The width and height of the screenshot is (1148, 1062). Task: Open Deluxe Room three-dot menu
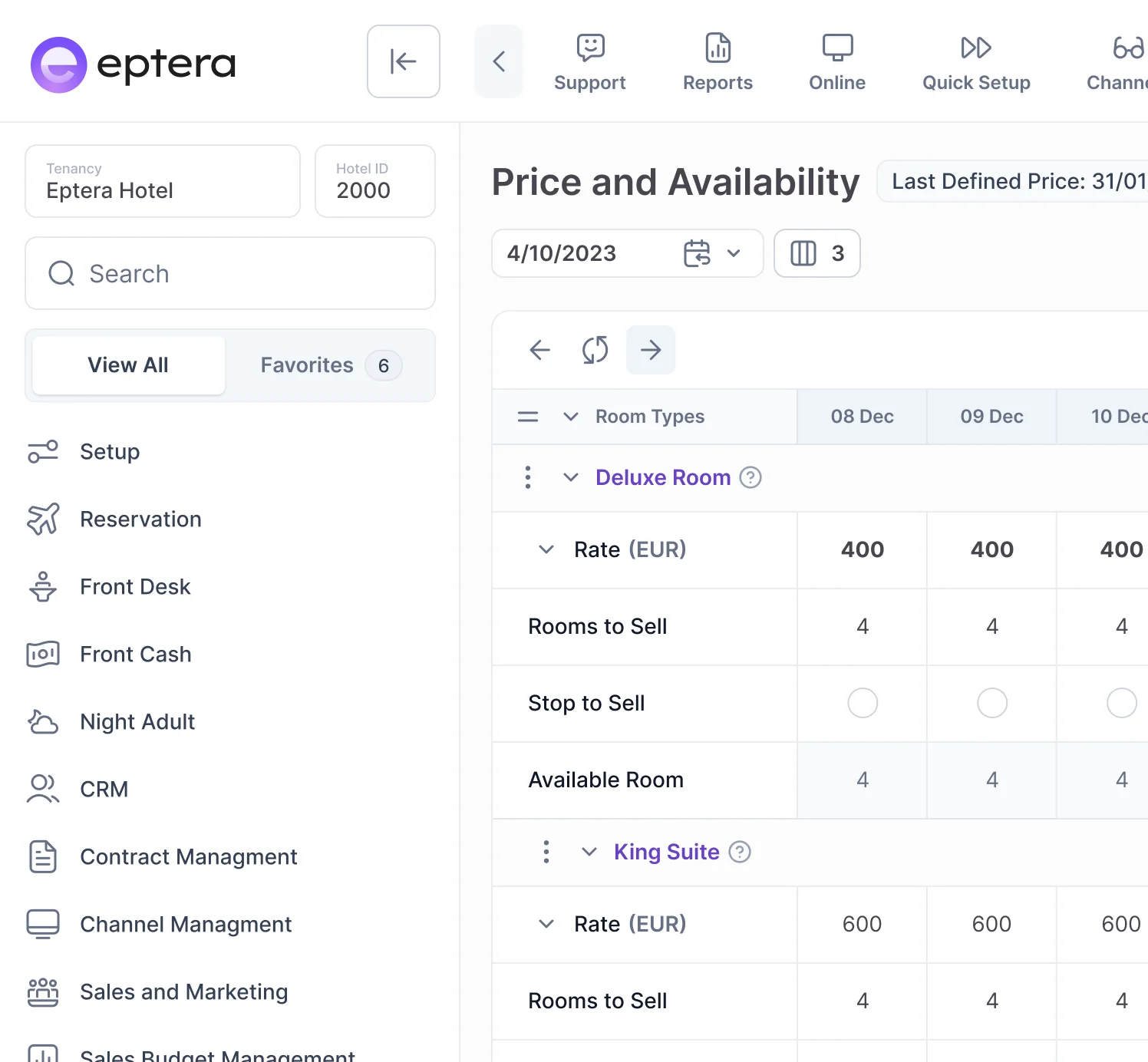click(528, 477)
